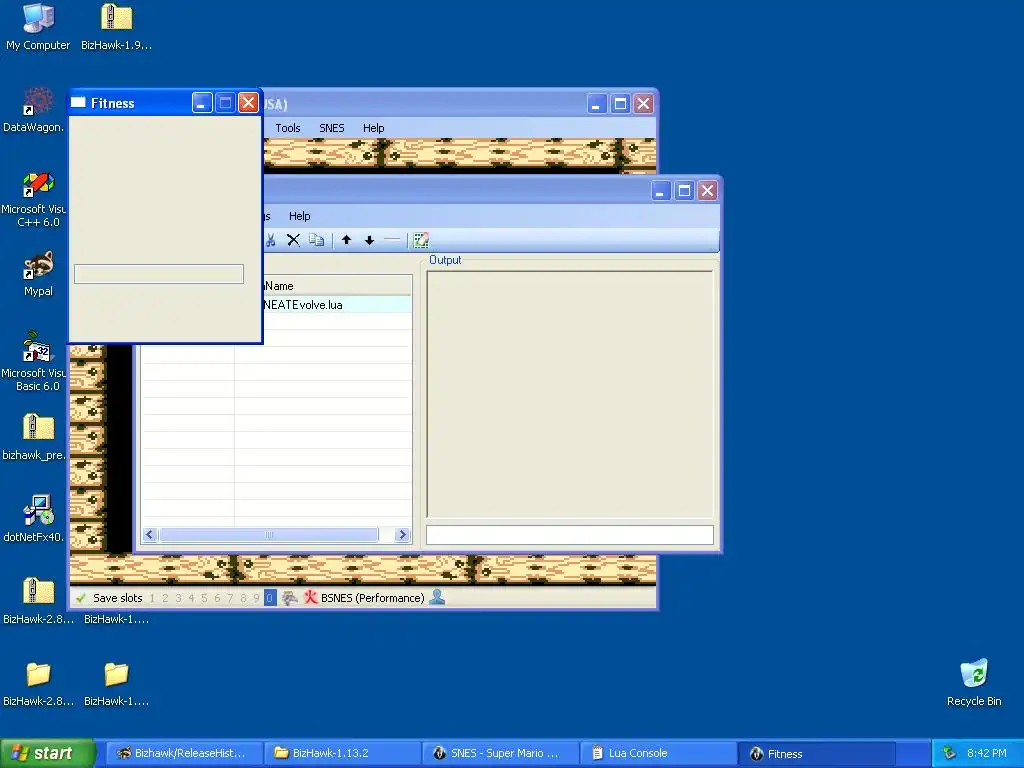Select NEATEvolve.lua script row

click(337, 305)
